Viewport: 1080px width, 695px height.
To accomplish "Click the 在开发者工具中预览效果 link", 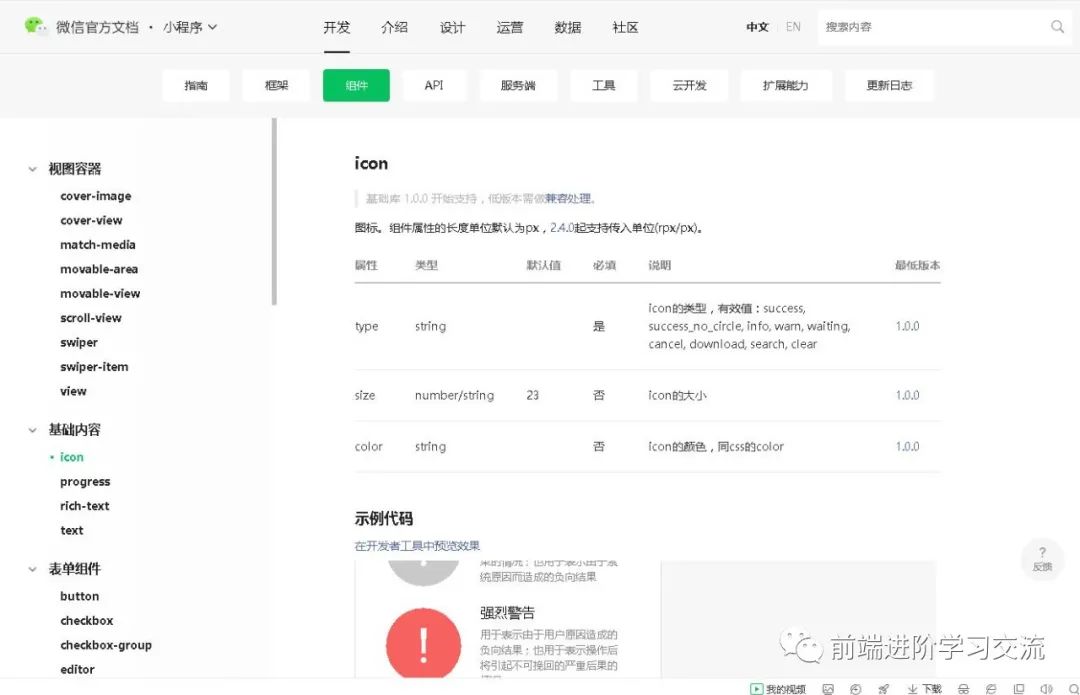I will pos(417,546).
